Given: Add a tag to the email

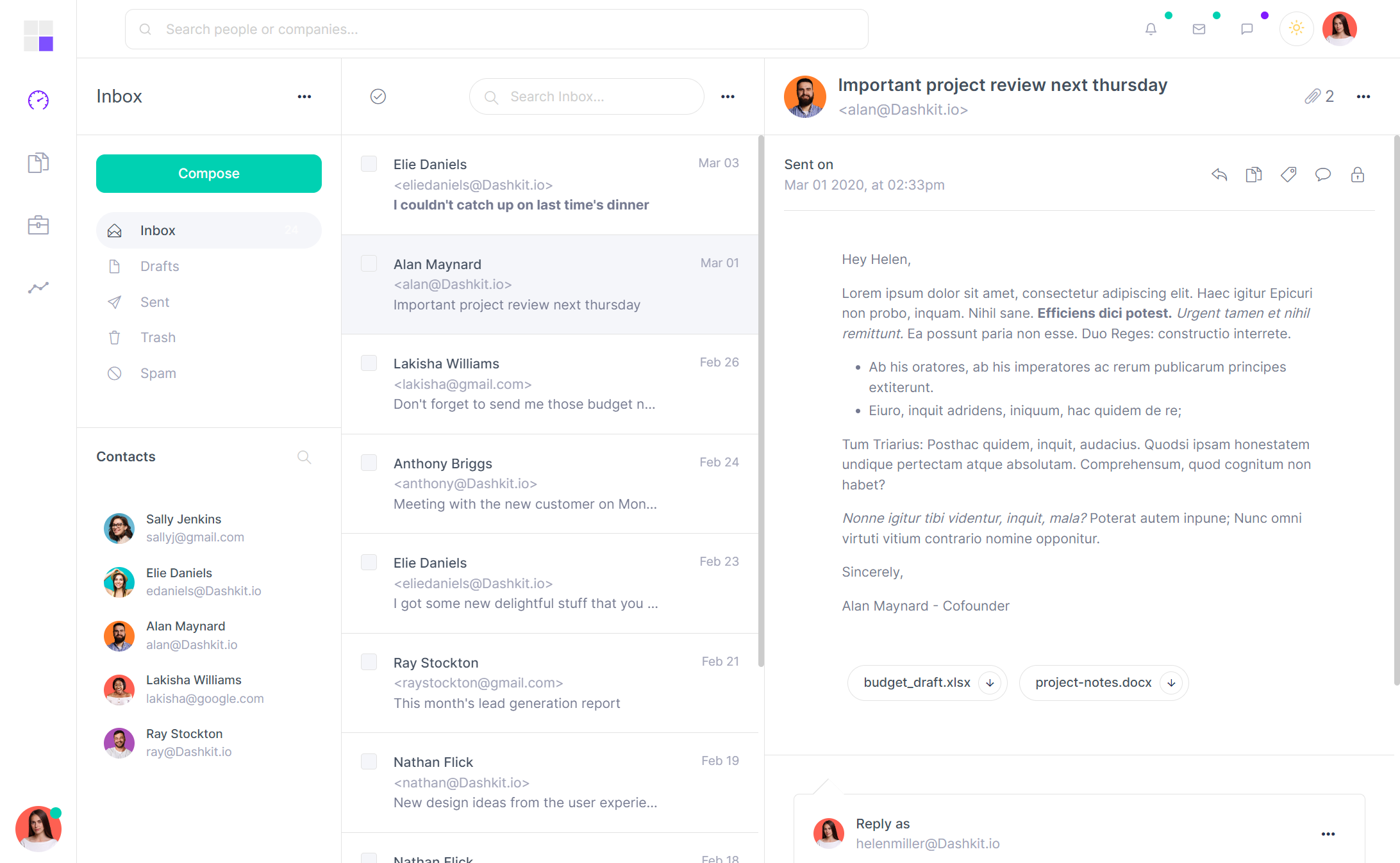Looking at the screenshot, I should (1288, 174).
